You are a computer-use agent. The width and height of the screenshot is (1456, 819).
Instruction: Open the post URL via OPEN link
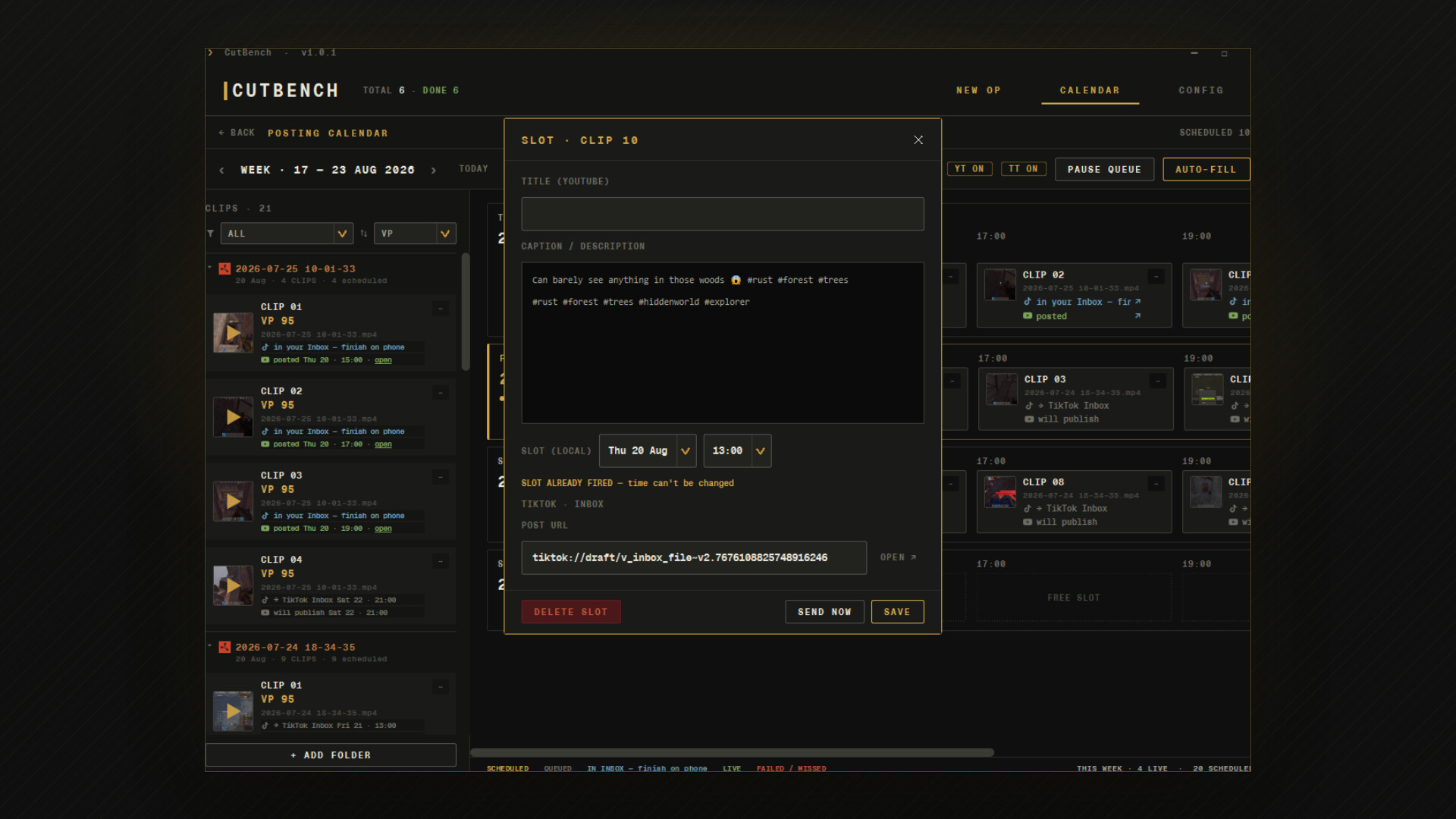click(898, 557)
